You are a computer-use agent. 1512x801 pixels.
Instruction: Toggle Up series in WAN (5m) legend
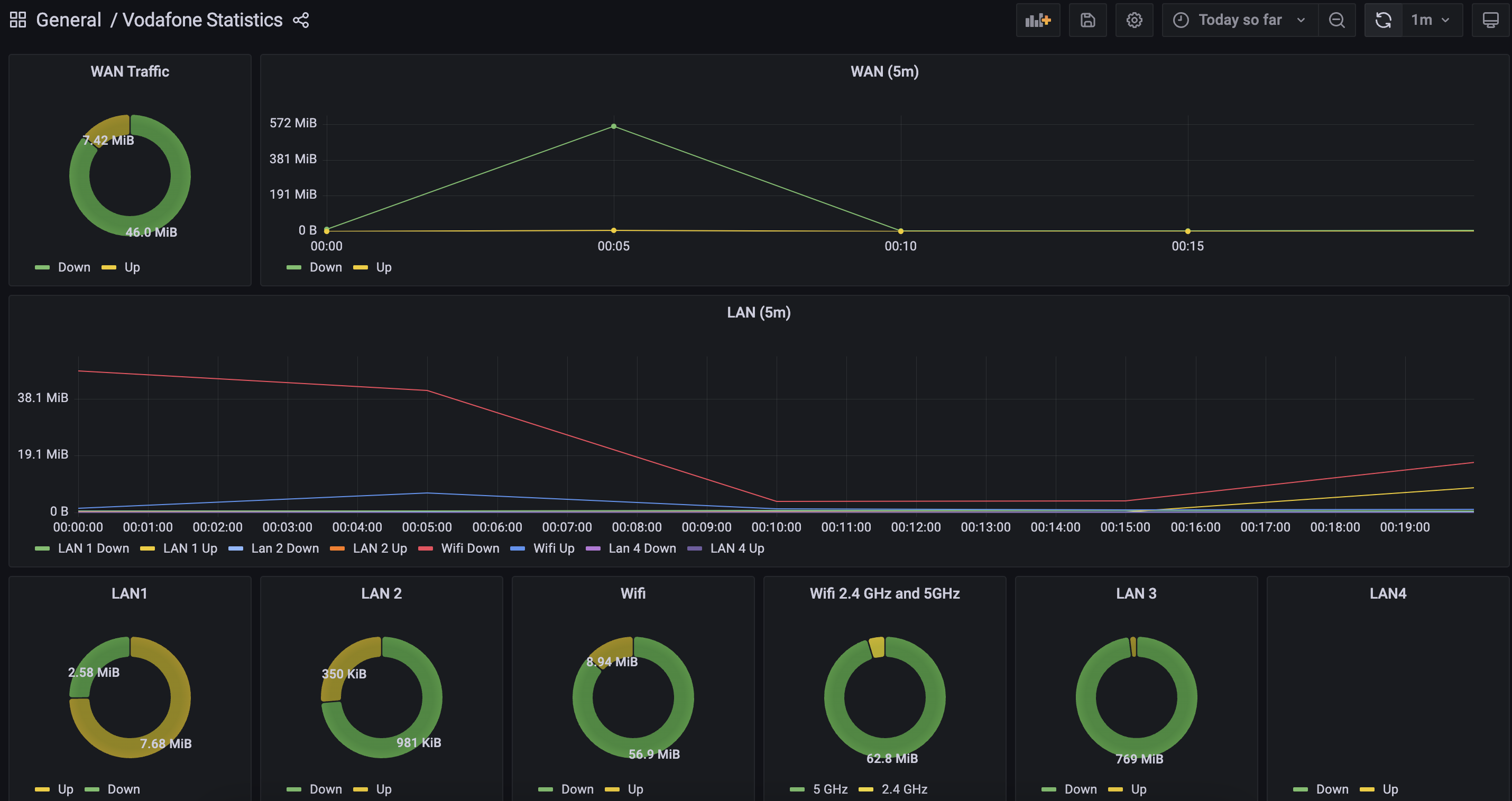384,267
